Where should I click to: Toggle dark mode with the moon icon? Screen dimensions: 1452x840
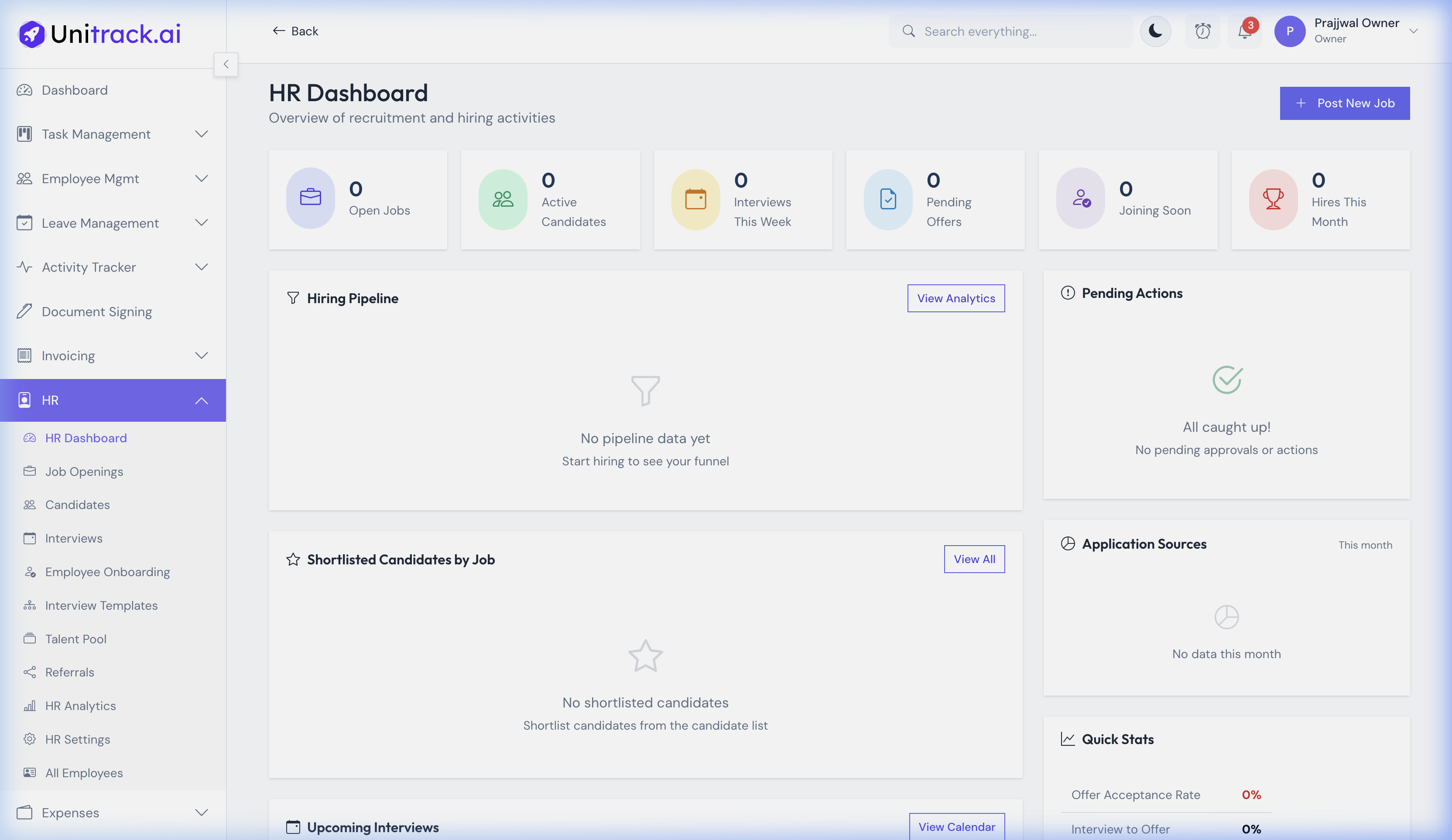(x=1155, y=32)
